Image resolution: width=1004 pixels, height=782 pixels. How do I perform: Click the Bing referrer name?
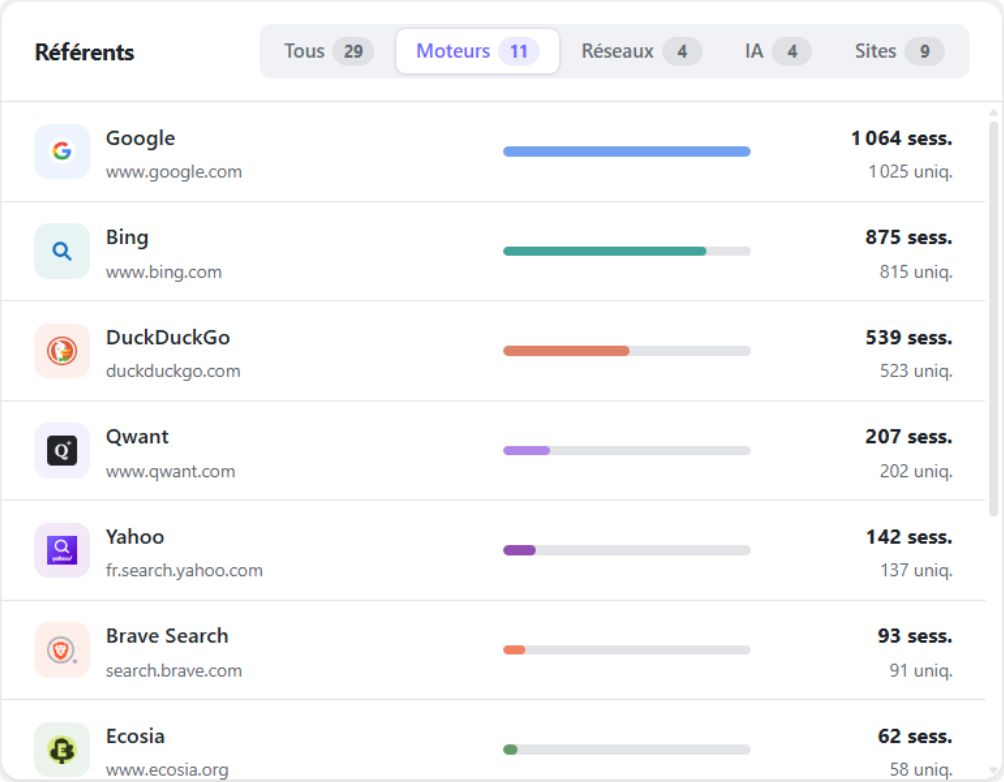pyautogui.click(x=127, y=238)
